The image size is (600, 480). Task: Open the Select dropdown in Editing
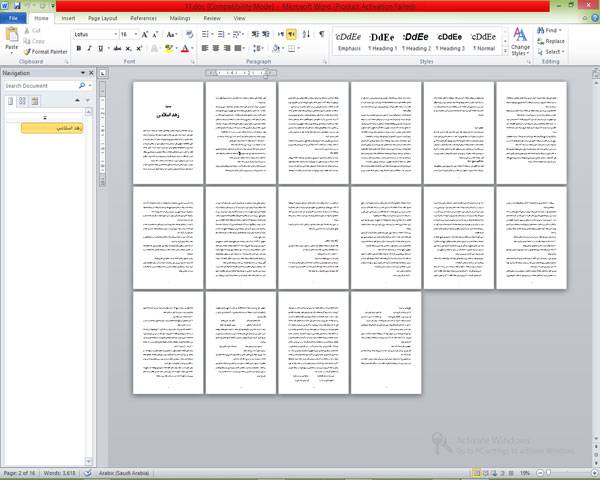tap(551, 52)
